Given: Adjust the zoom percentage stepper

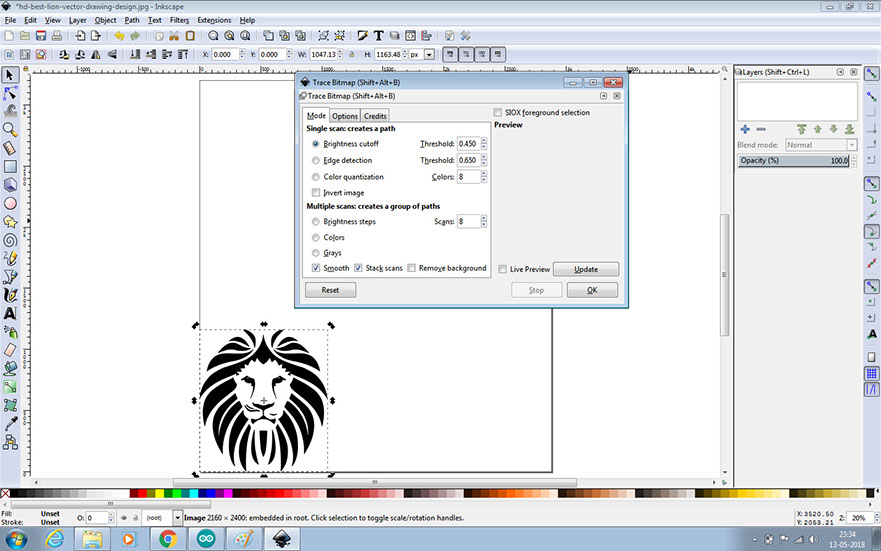Looking at the screenshot, I should click(876, 517).
